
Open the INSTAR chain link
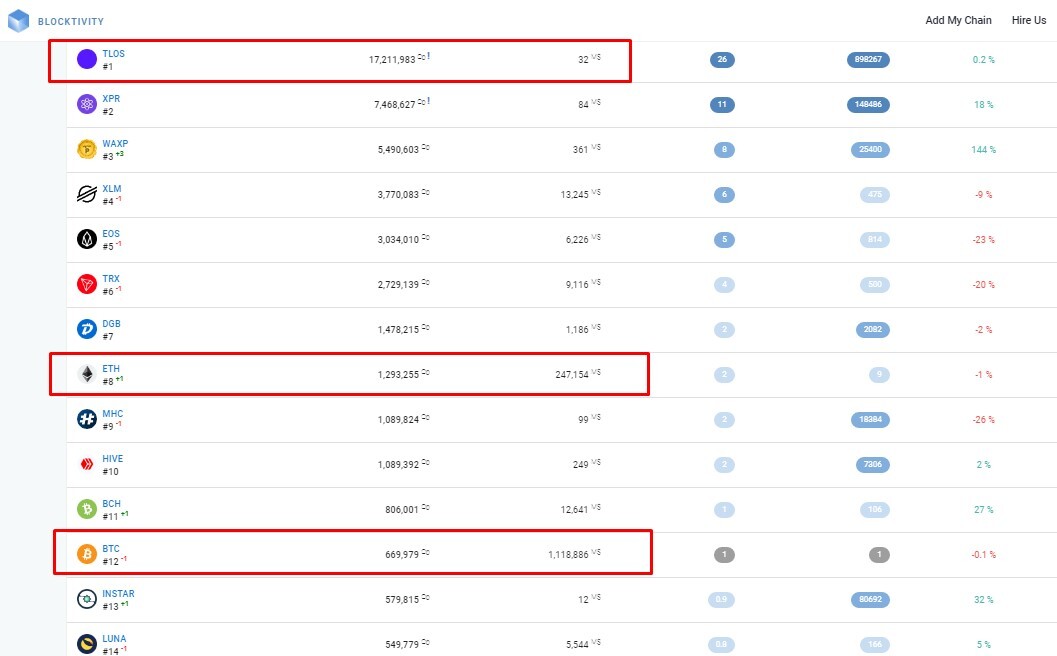[119, 594]
